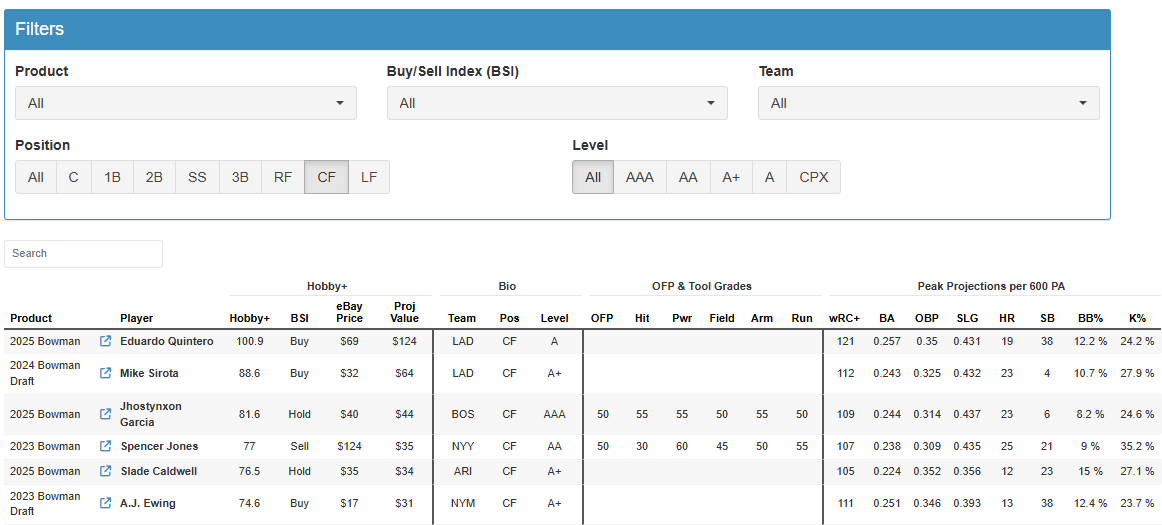The image size is (1162, 525).
Task: Open the Product dropdown
Action: [x=186, y=103]
